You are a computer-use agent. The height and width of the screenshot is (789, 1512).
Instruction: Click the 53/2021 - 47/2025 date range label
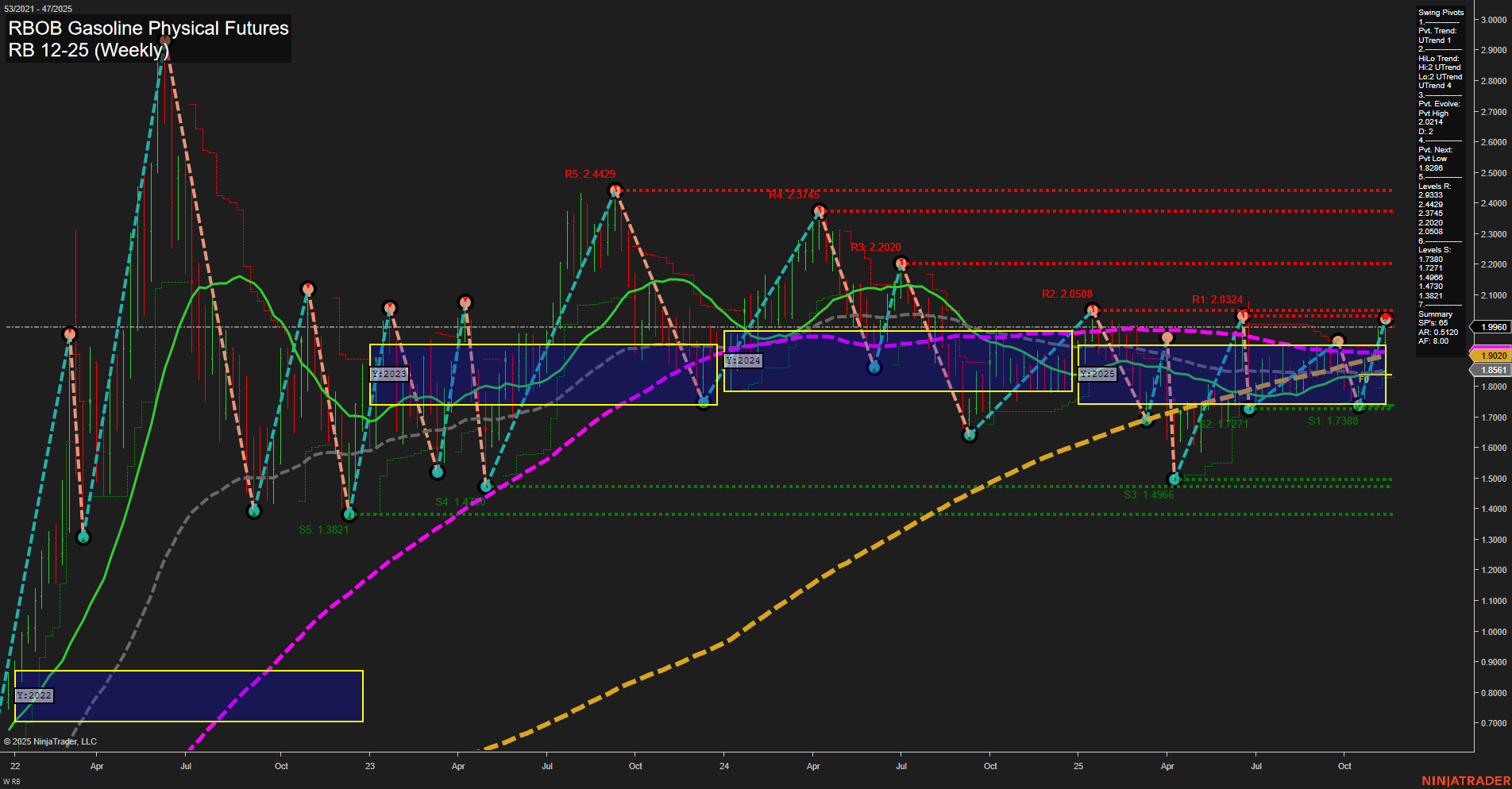tap(37, 8)
